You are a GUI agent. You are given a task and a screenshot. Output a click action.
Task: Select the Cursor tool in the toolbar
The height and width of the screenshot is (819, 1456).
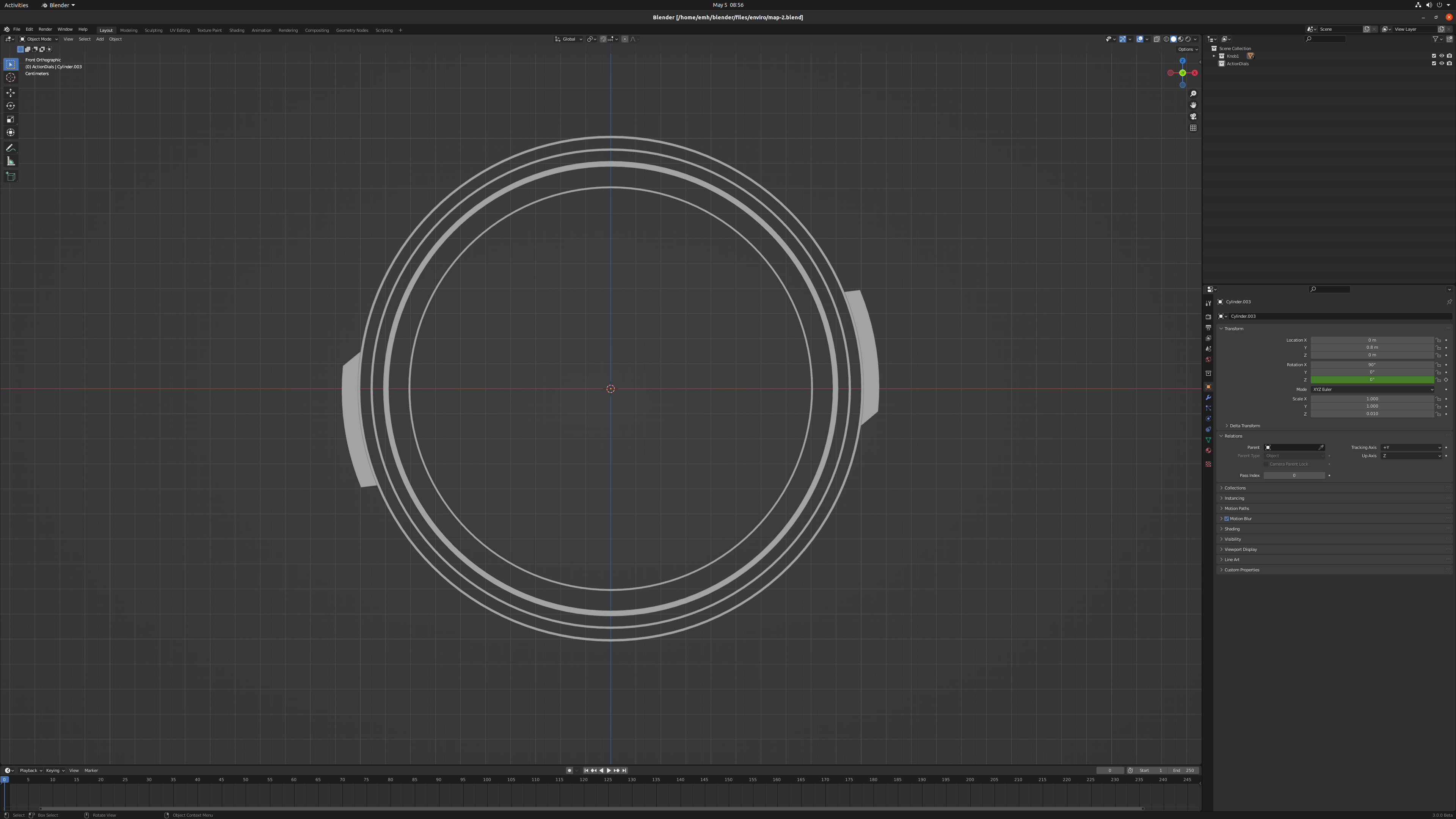coord(11,77)
